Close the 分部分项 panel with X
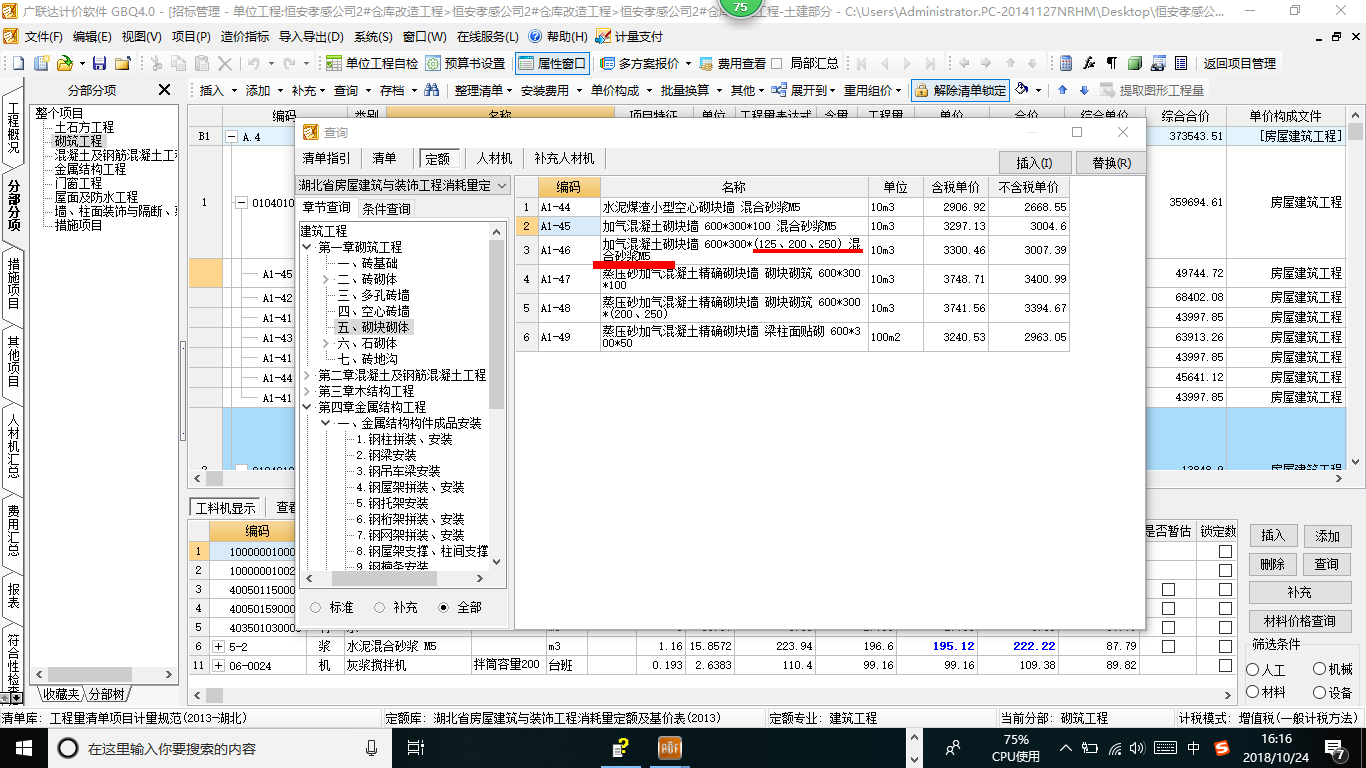 click(x=165, y=90)
